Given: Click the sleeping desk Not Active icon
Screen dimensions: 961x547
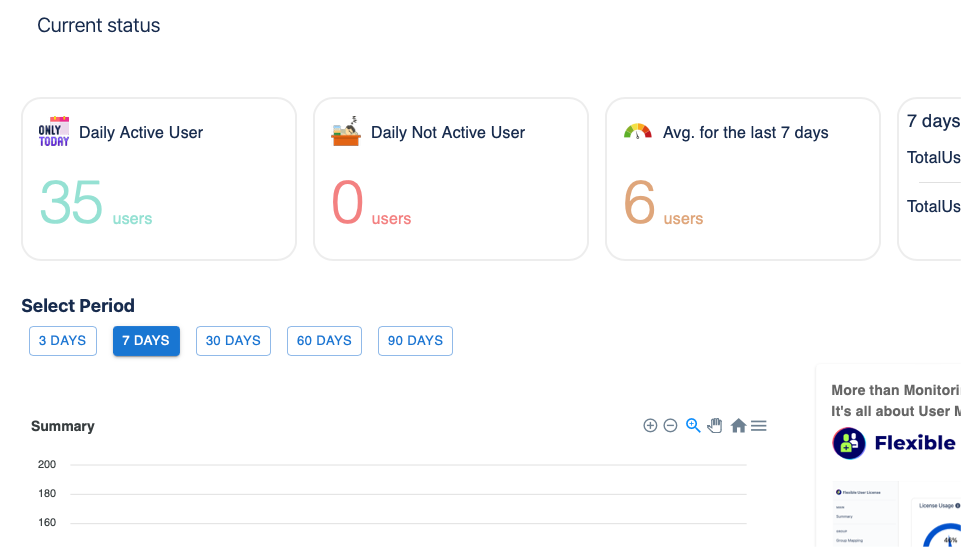Looking at the screenshot, I should click(346, 132).
